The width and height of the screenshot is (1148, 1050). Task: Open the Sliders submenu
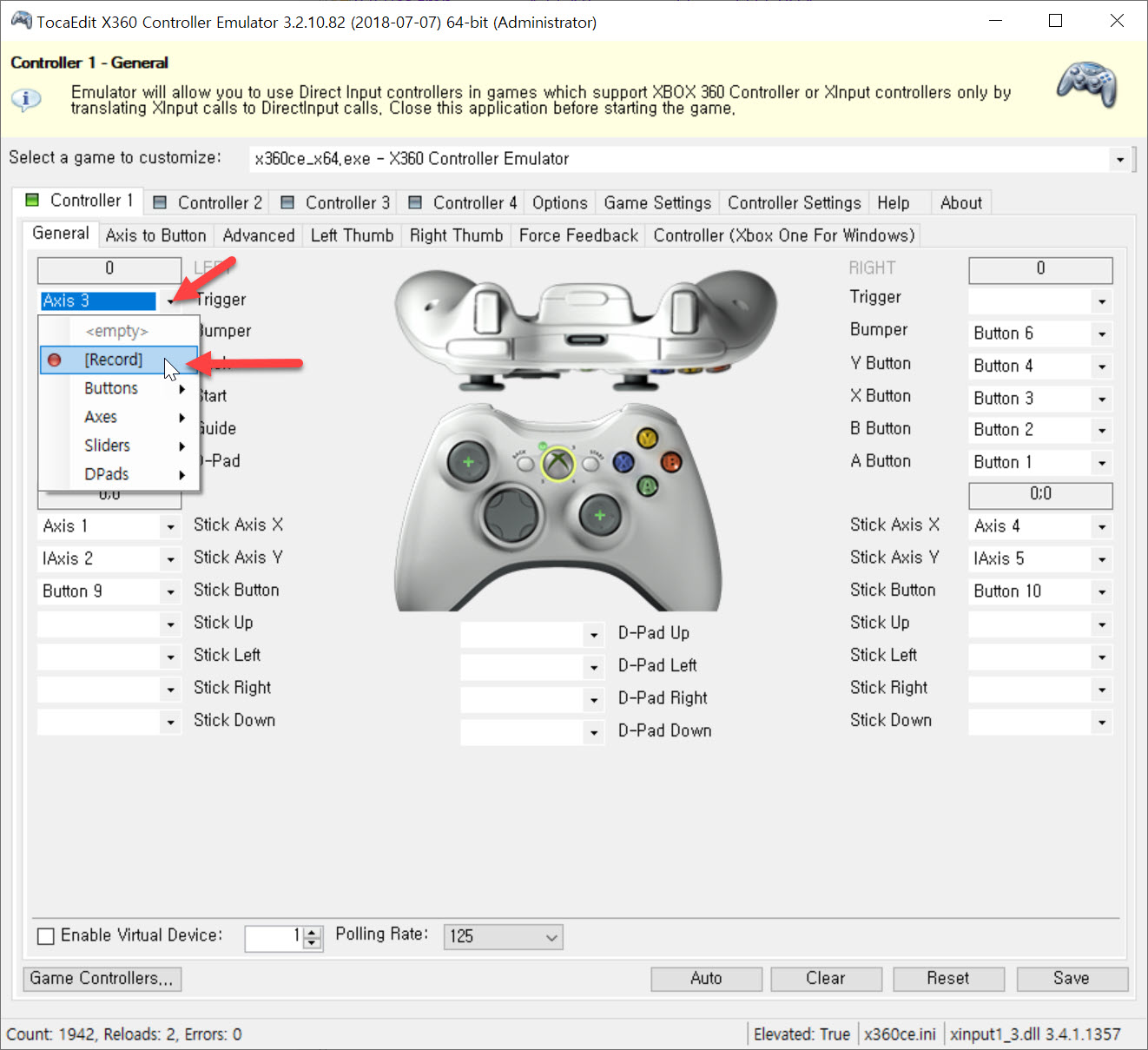tap(119, 446)
